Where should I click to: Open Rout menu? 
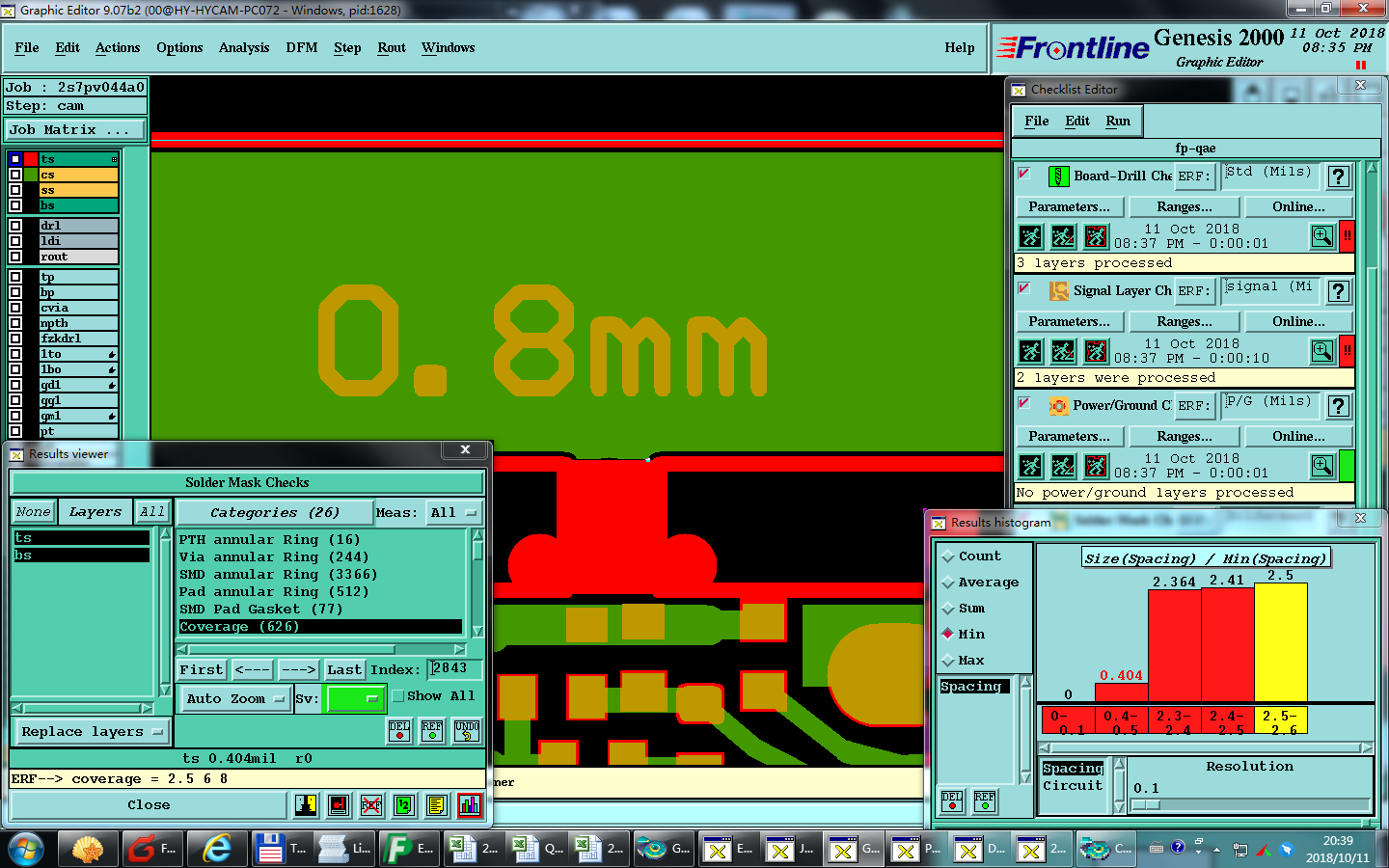392,47
